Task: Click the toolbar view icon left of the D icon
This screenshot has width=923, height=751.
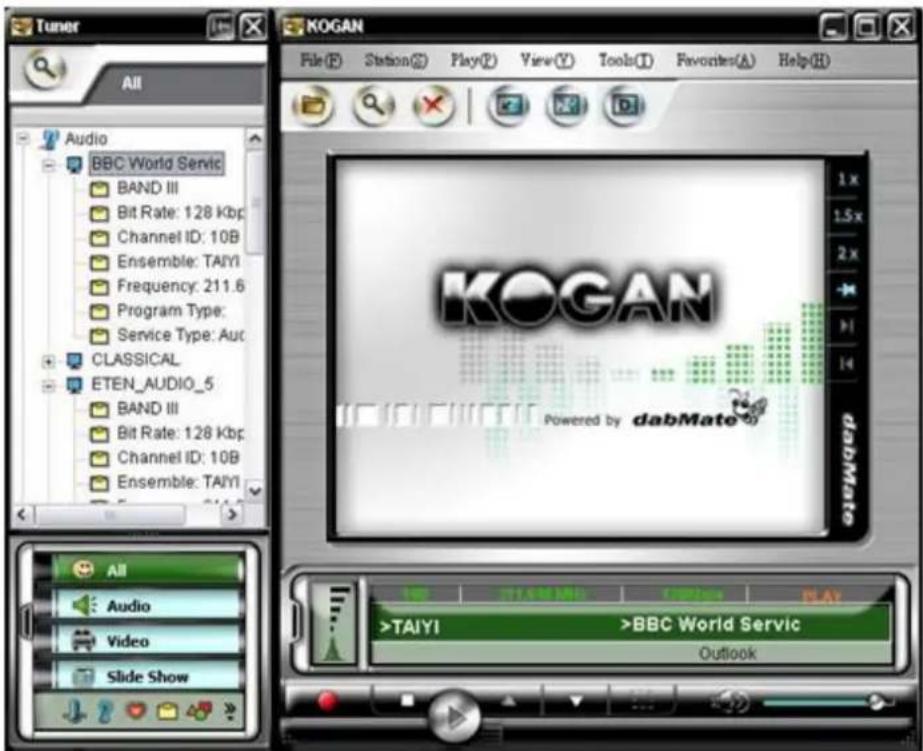Action: pos(566,106)
